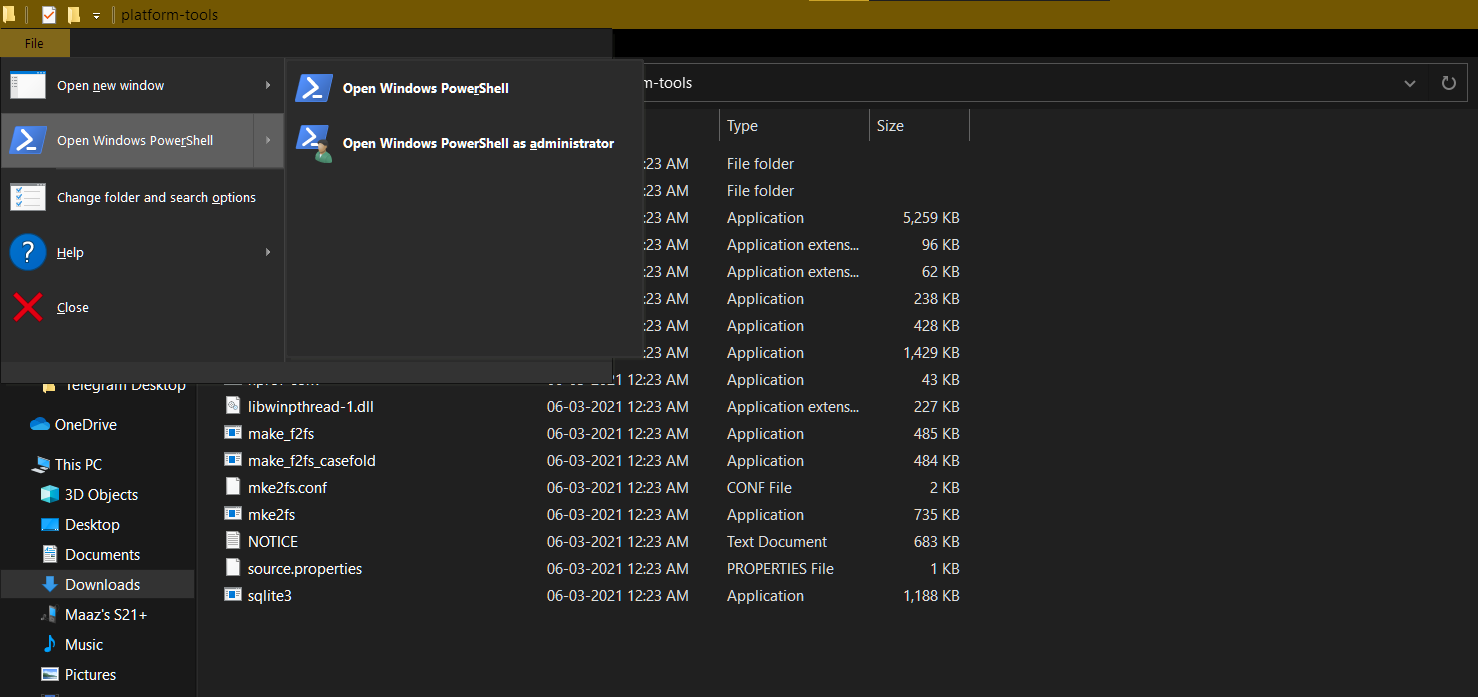The image size is (1478, 697).
Task: Click the 3D Objects cube icon
Action: tap(50, 494)
